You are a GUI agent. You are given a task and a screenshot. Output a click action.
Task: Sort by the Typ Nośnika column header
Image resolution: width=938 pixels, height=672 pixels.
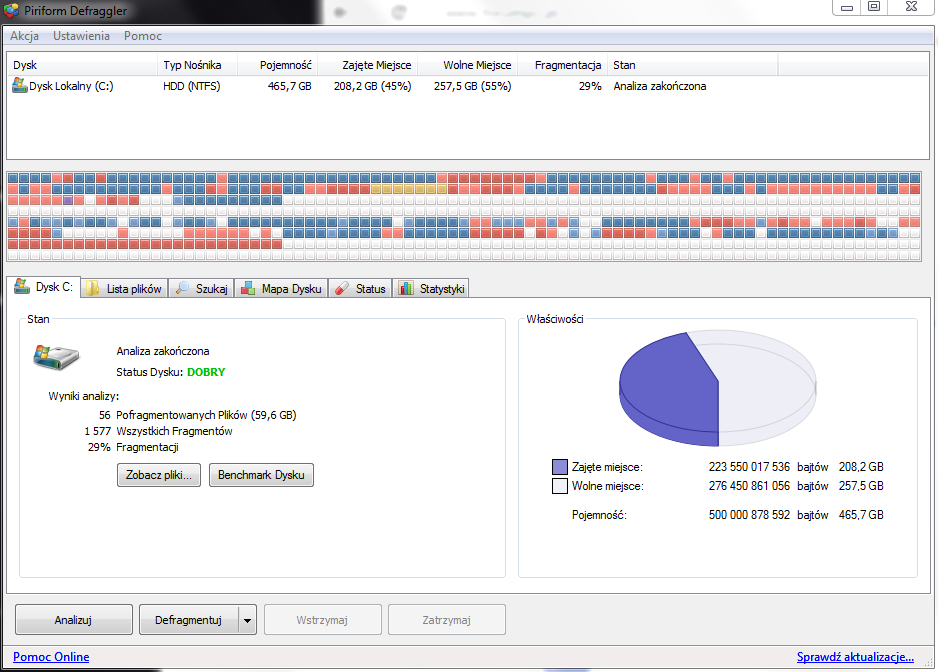(197, 65)
